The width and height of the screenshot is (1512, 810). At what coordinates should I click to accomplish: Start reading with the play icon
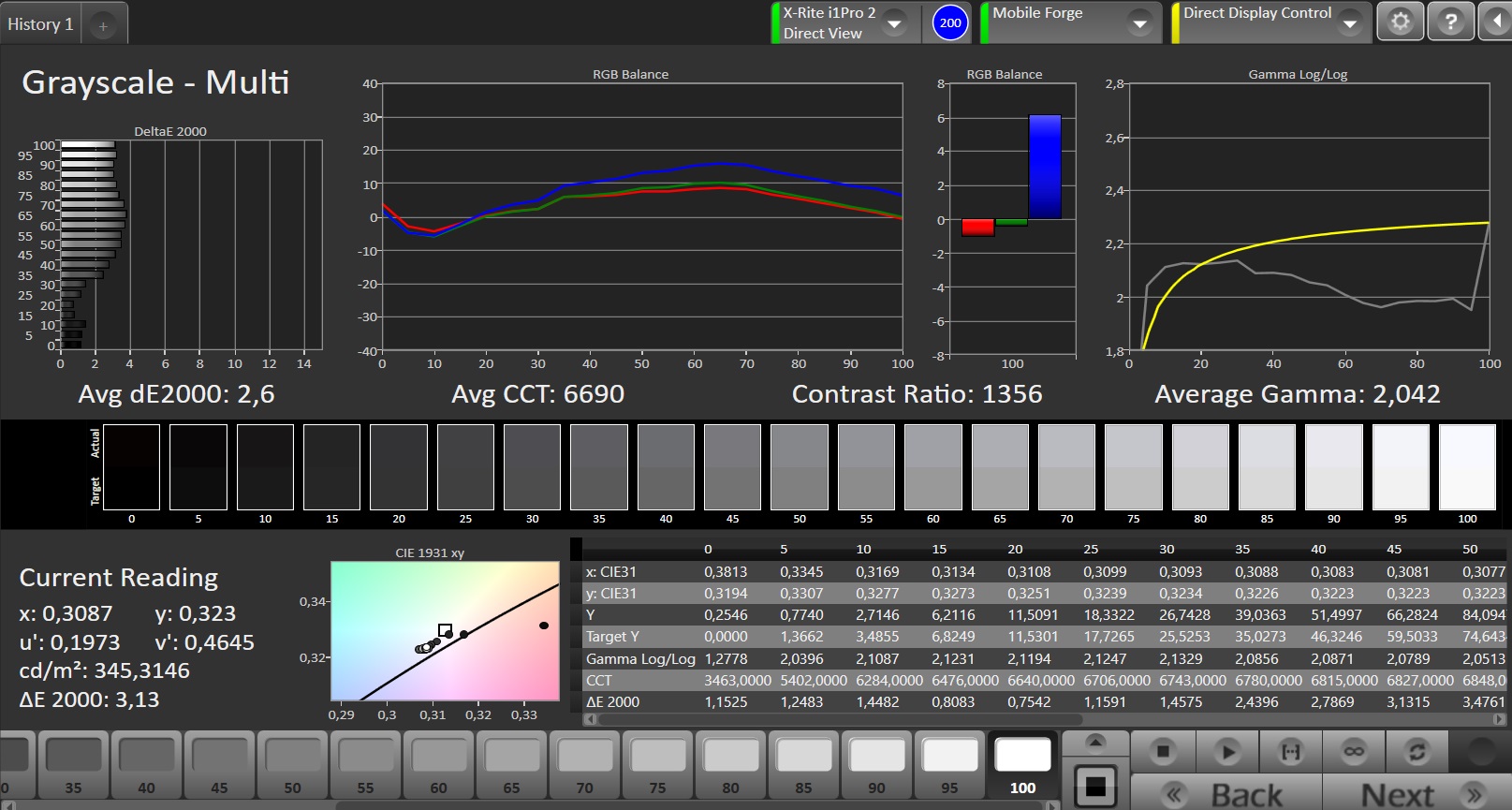point(1226,751)
